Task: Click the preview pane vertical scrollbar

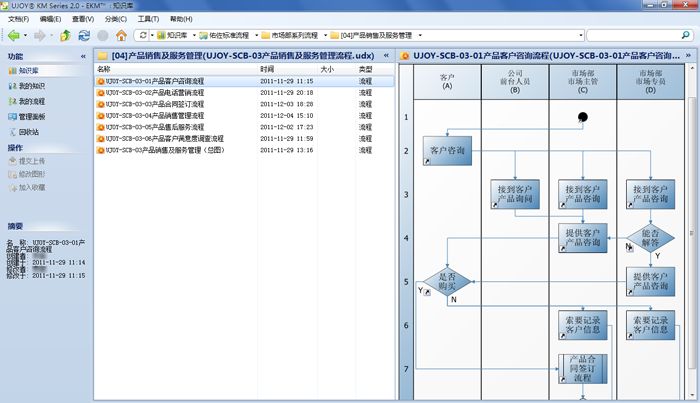Action: coord(692,232)
